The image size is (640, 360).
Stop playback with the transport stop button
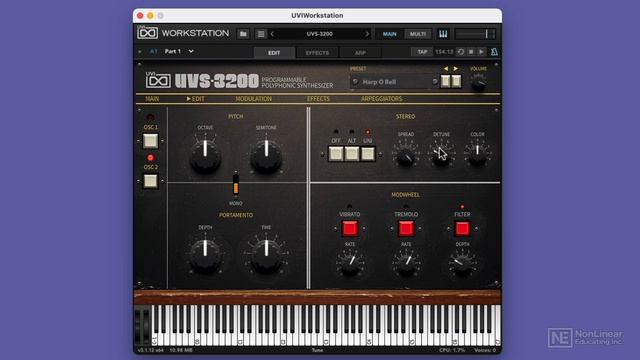click(x=471, y=52)
